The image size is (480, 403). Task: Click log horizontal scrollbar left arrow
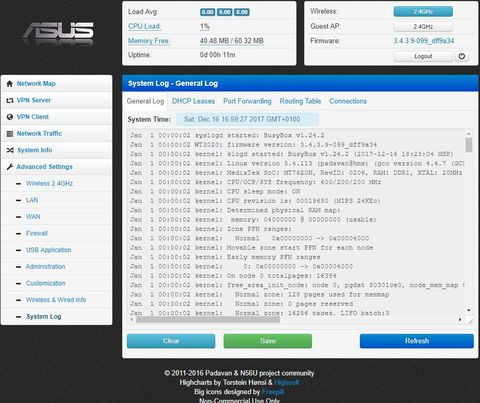[132, 319]
